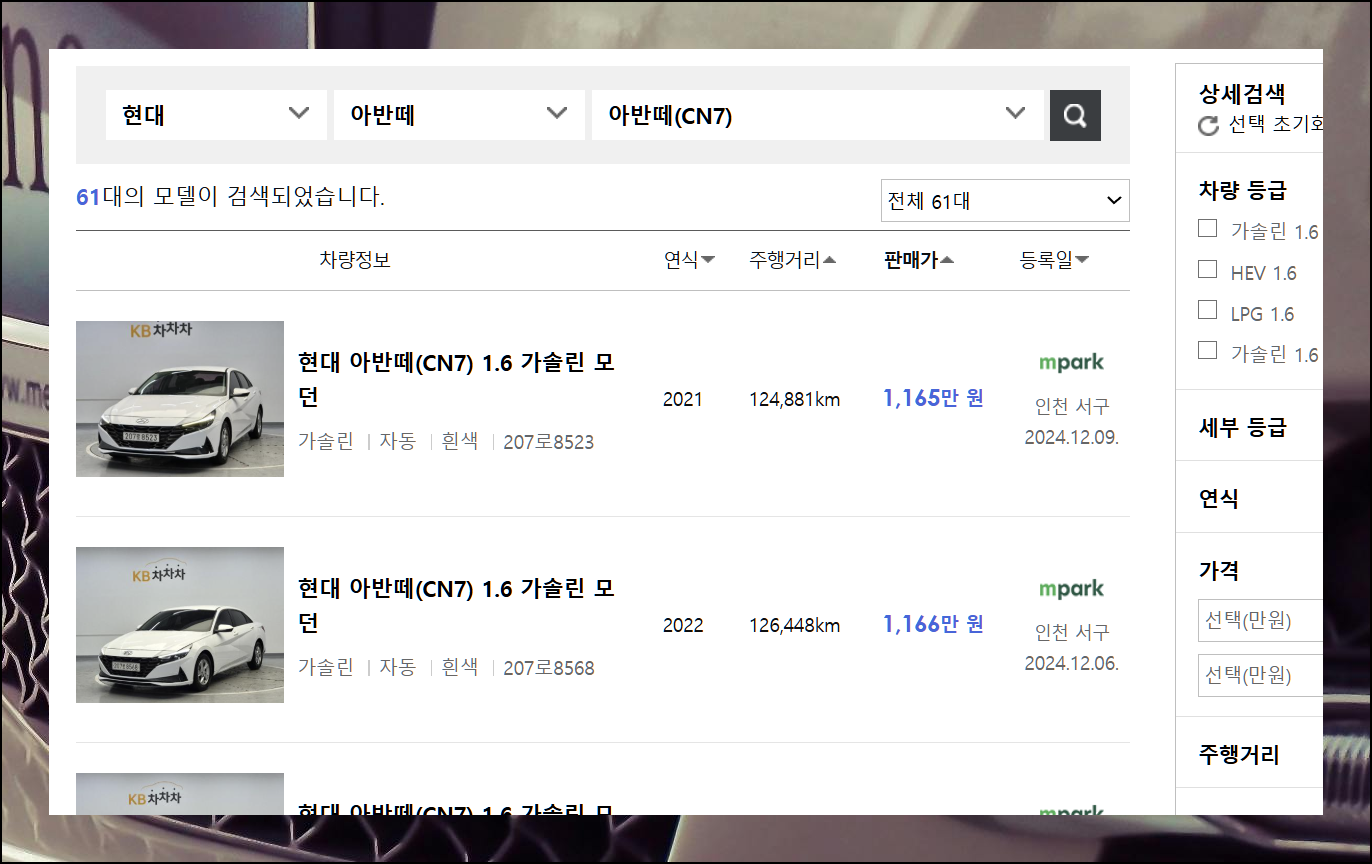The height and width of the screenshot is (864, 1372).
Task: Click mpark logo on 207로8568 listing
Action: tap(1071, 589)
